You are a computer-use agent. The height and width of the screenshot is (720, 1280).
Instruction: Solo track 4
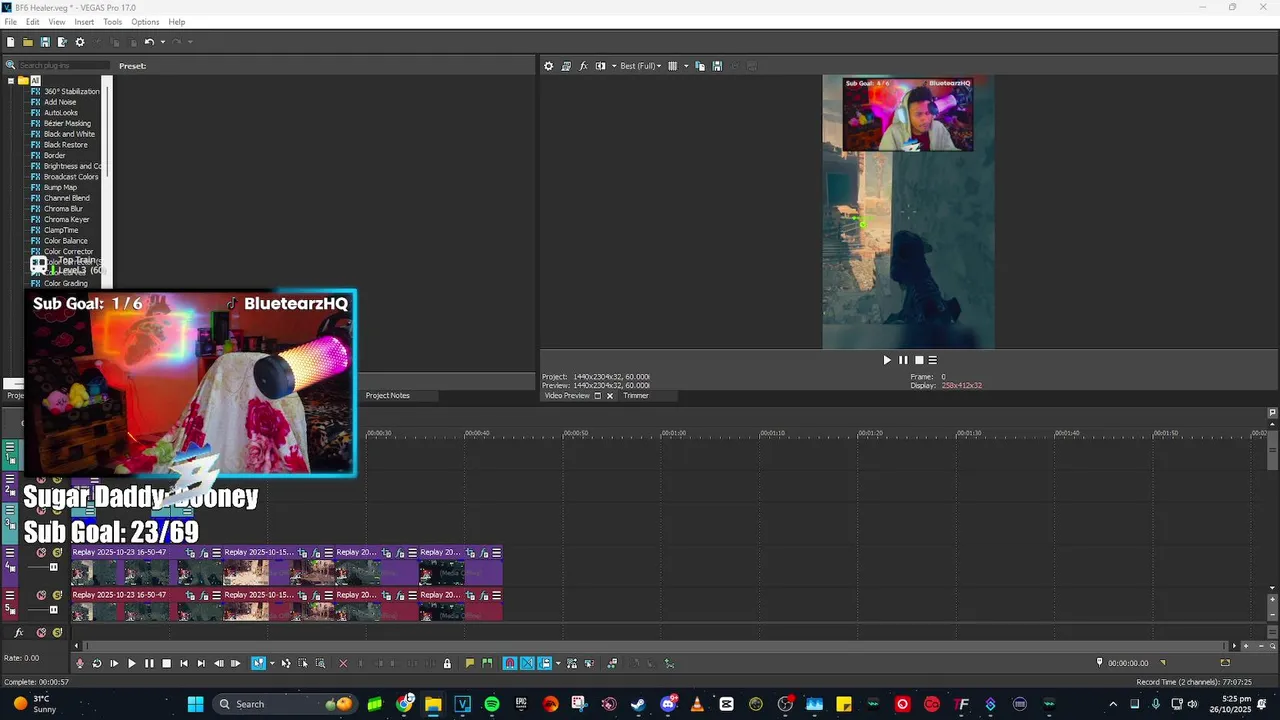click(57, 553)
